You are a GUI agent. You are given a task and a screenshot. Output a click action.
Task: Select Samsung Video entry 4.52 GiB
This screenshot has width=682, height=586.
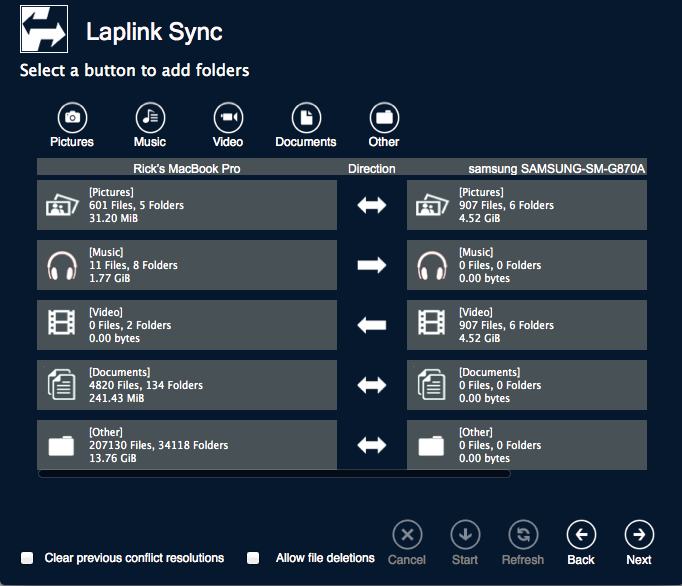[527, 325]
